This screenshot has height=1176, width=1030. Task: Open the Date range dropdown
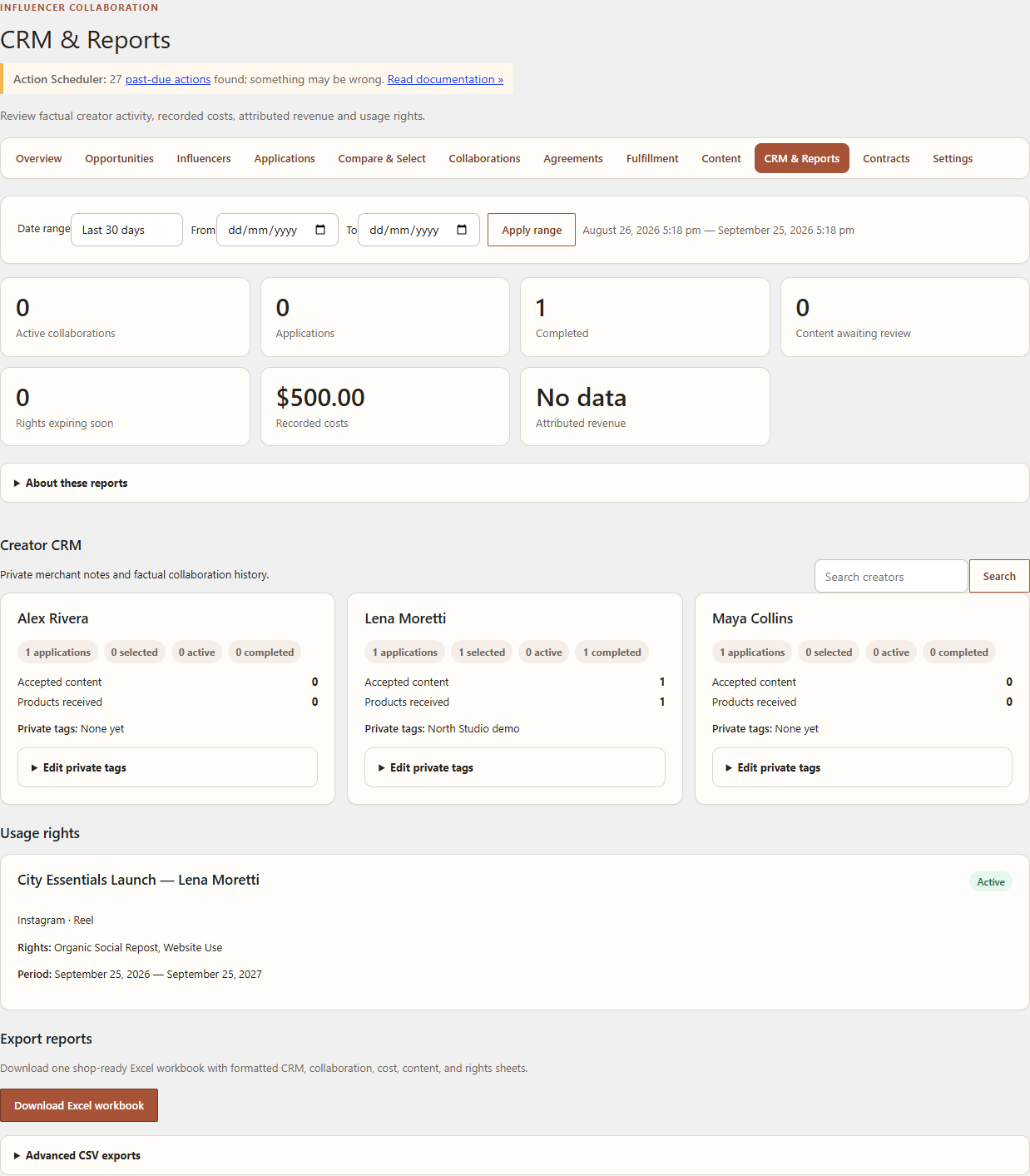coord(126,230)
